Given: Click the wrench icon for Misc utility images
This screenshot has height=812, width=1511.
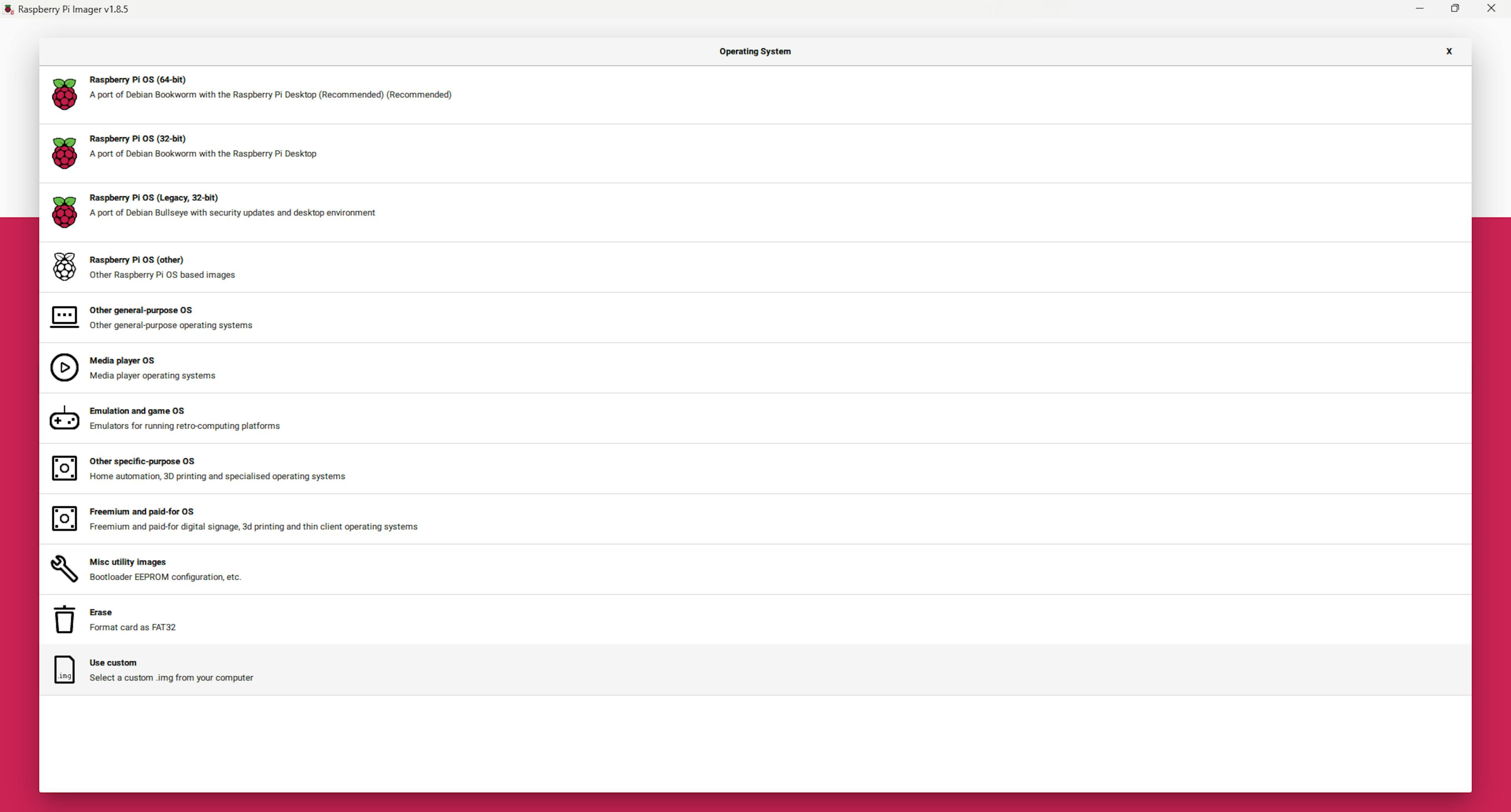Looking at the screenshot, I should click(64, 569).
